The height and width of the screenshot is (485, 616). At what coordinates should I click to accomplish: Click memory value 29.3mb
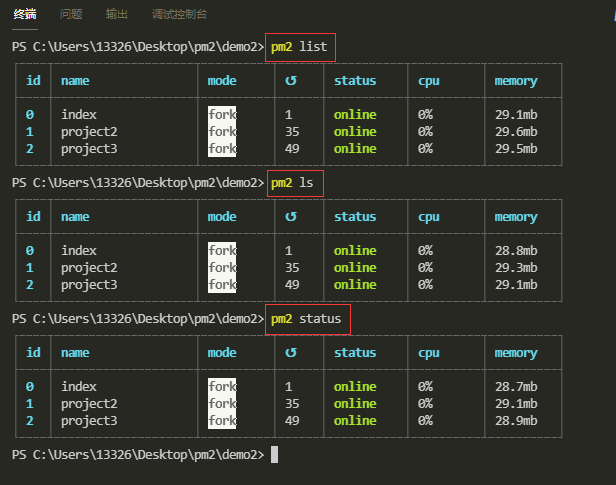516,267
